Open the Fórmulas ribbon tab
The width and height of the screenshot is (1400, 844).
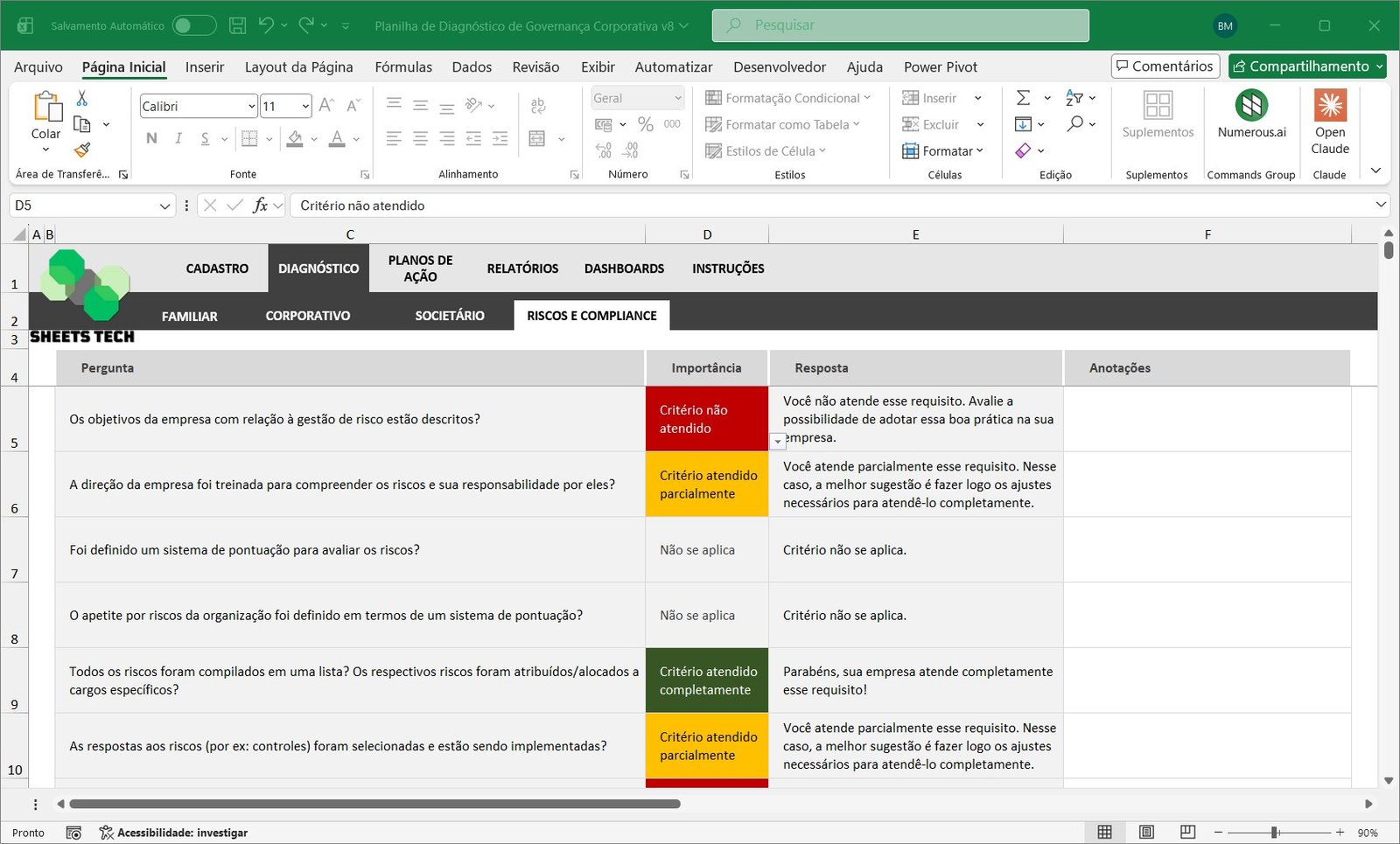click(x=402, y=66)
